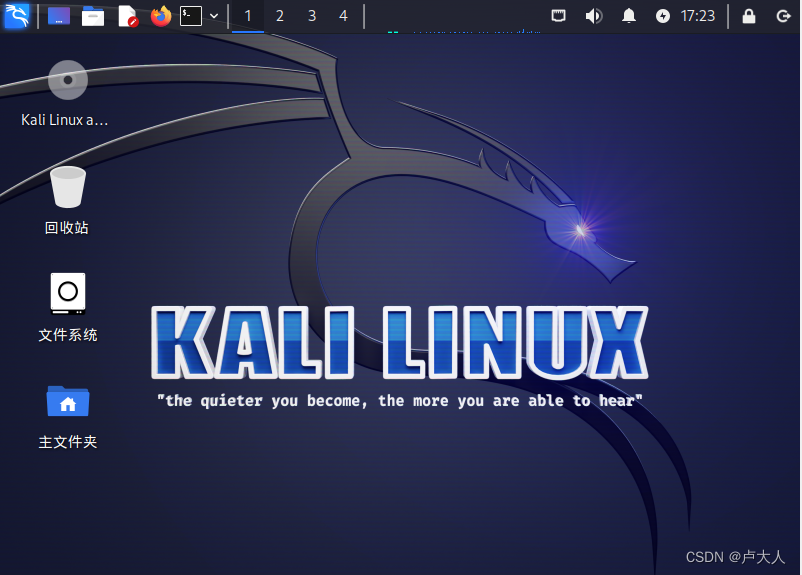Select the 文件系统 file system desktop icon
Screen dimensions: 802x575
68,293
